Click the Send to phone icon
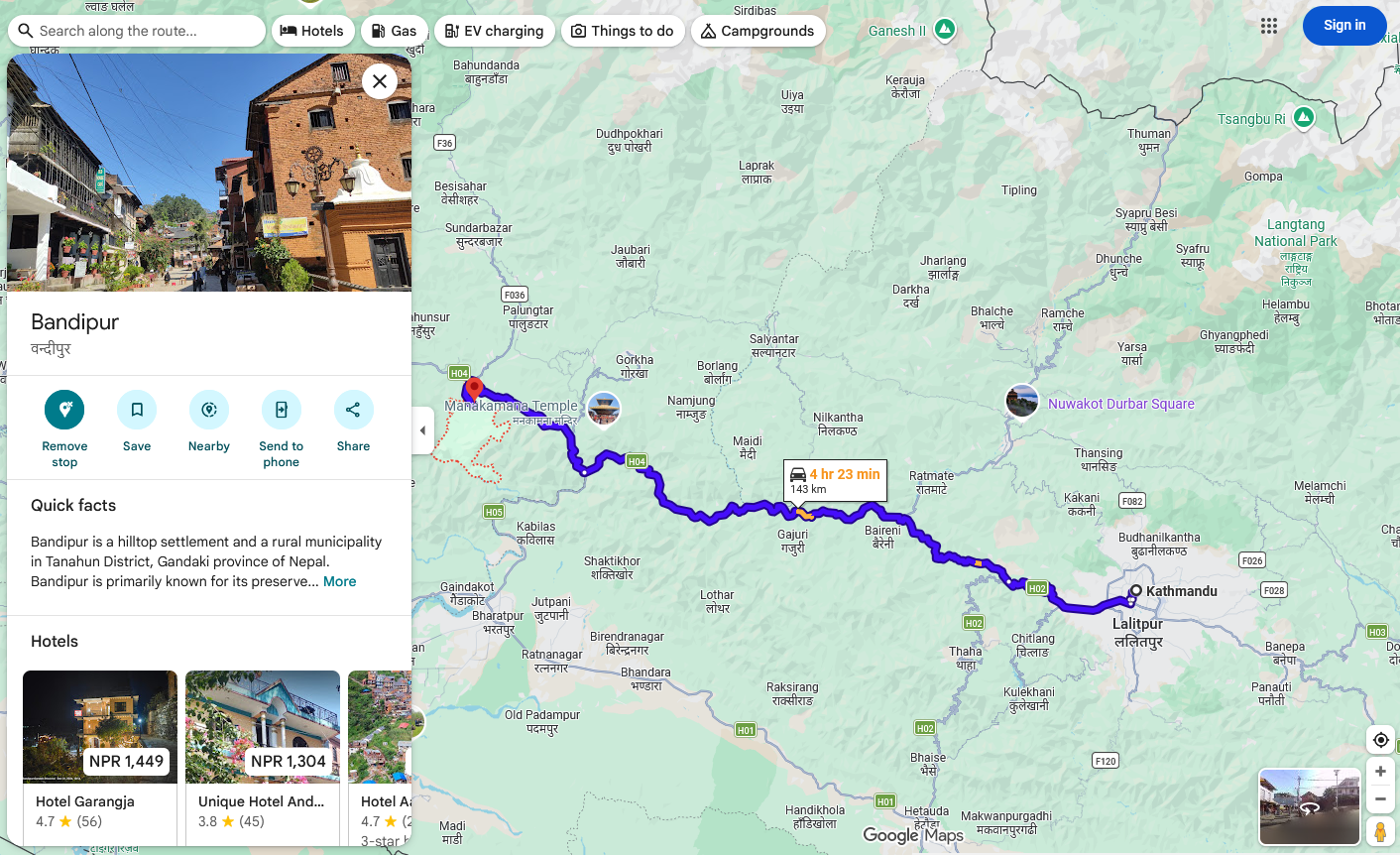Screen dimensions: 1400x855 pos(282,410)
